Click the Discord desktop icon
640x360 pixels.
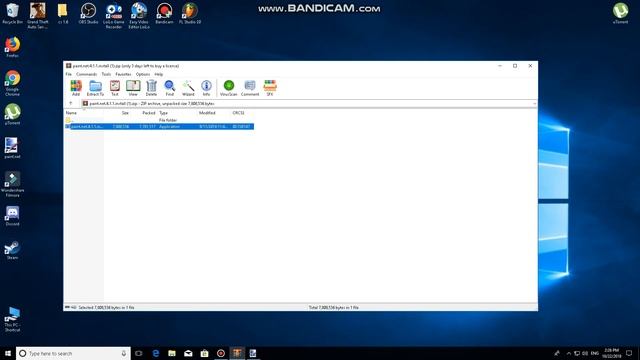pos(12,216)
